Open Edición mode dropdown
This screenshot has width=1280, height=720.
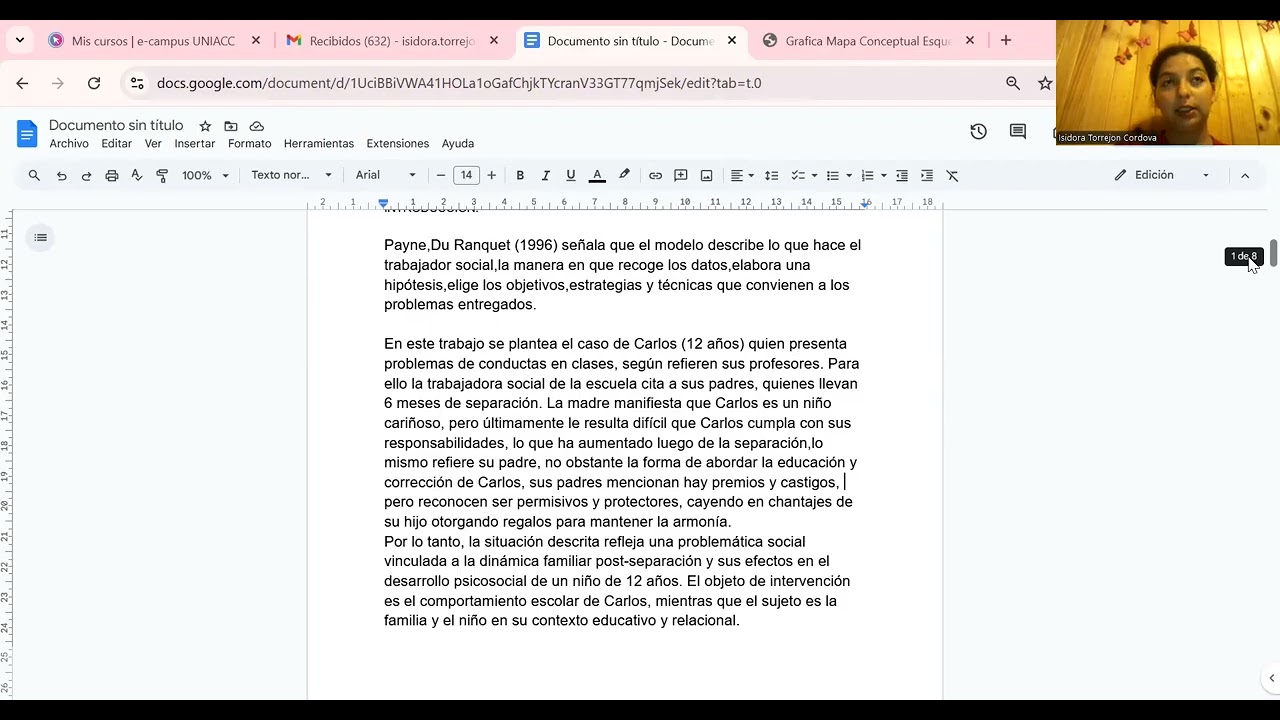click(x=1162, y=175)
